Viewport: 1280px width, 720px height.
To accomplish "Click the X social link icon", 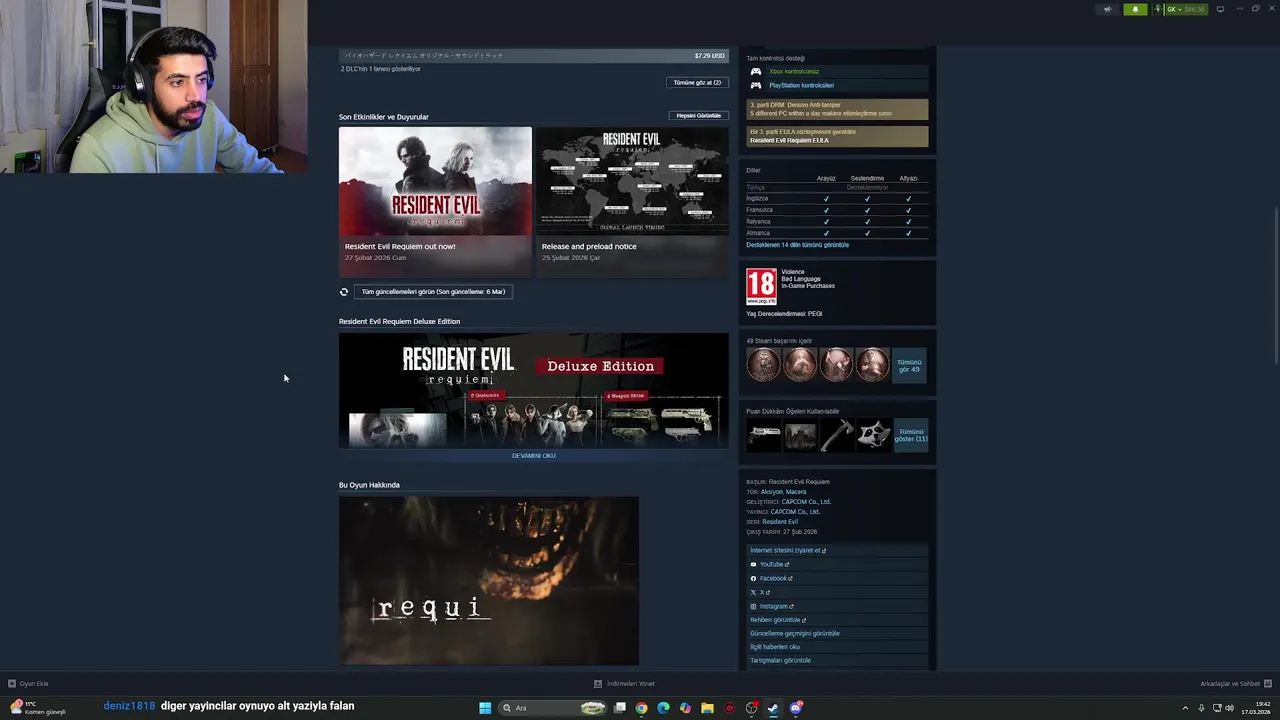I will [x=753, y=592].
